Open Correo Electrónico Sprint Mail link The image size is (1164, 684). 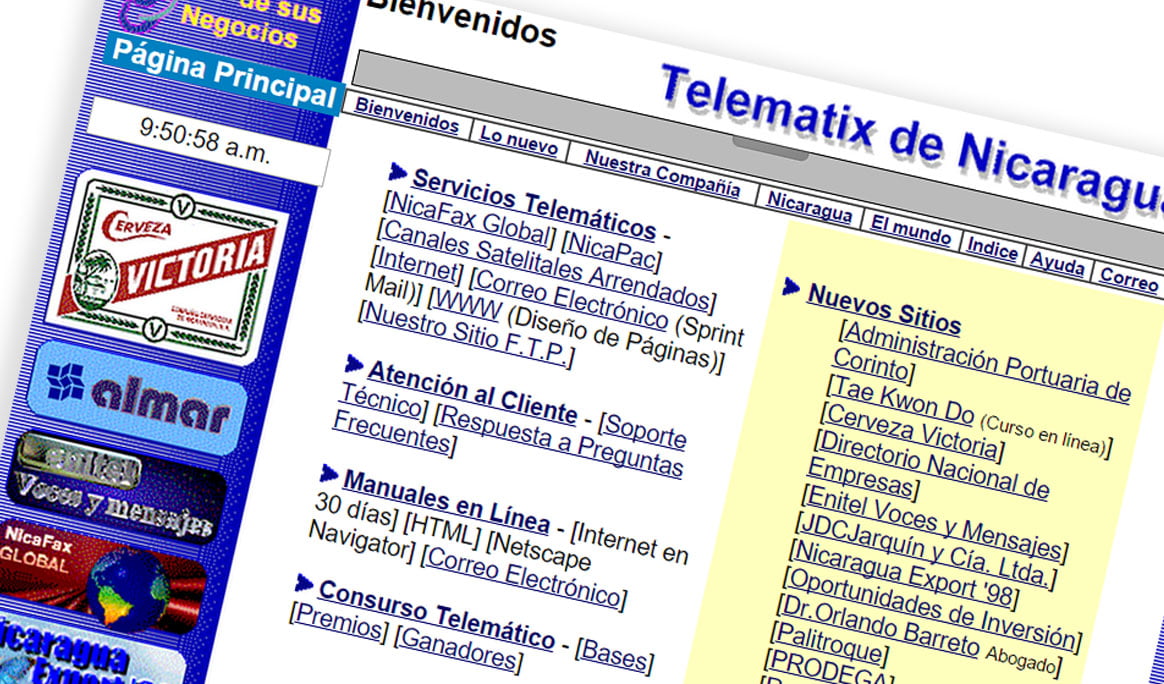click(572, 299)
